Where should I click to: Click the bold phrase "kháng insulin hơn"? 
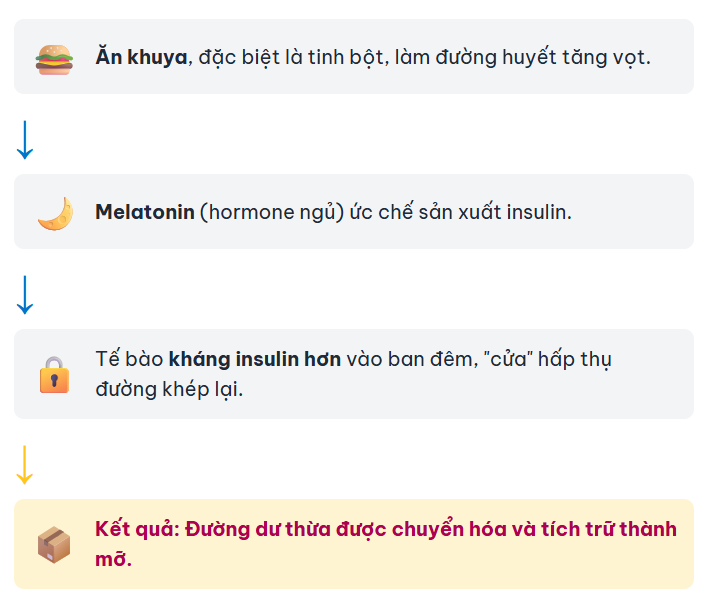point(255,359)
